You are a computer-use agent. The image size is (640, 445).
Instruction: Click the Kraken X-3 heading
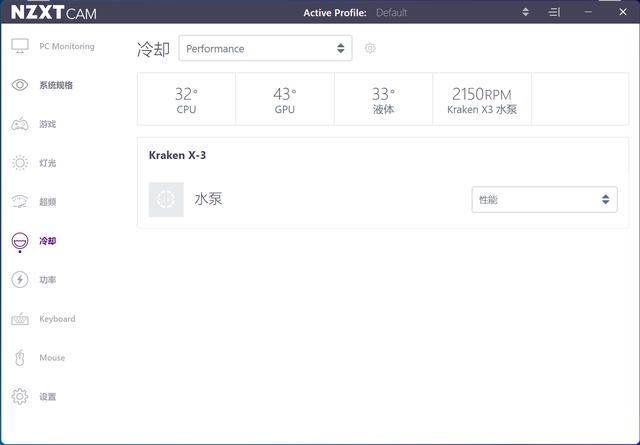[177, 155]
